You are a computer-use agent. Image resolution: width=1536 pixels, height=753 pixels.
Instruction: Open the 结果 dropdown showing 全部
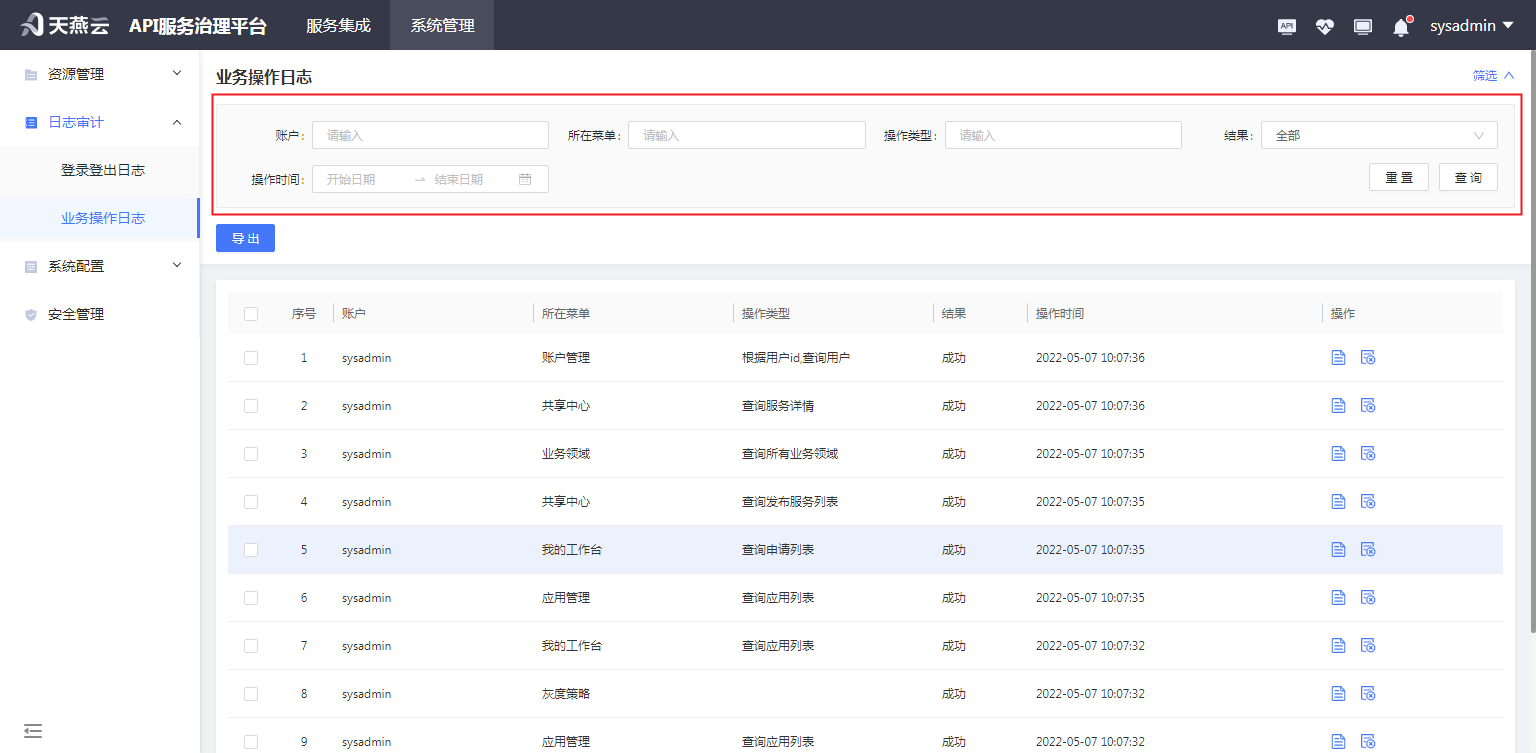[1379, 134]
